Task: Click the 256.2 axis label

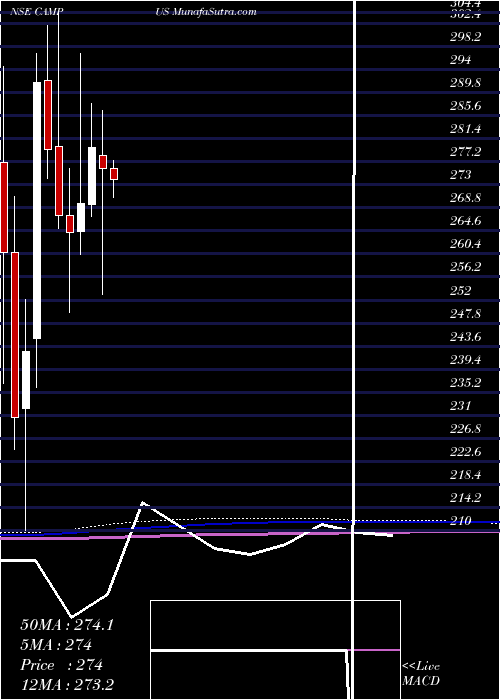Action: click(465, 267)
